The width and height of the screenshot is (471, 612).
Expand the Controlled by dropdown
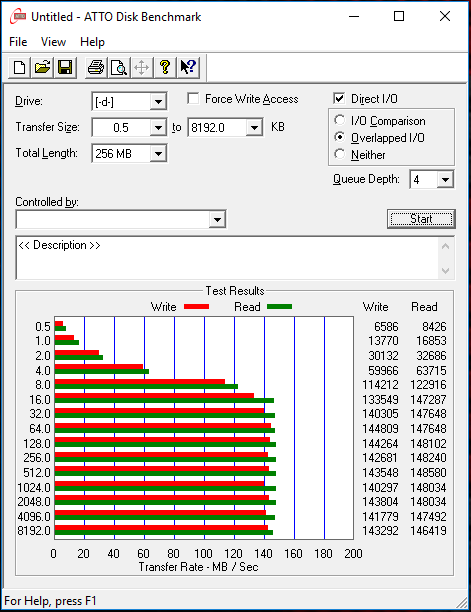217,219
